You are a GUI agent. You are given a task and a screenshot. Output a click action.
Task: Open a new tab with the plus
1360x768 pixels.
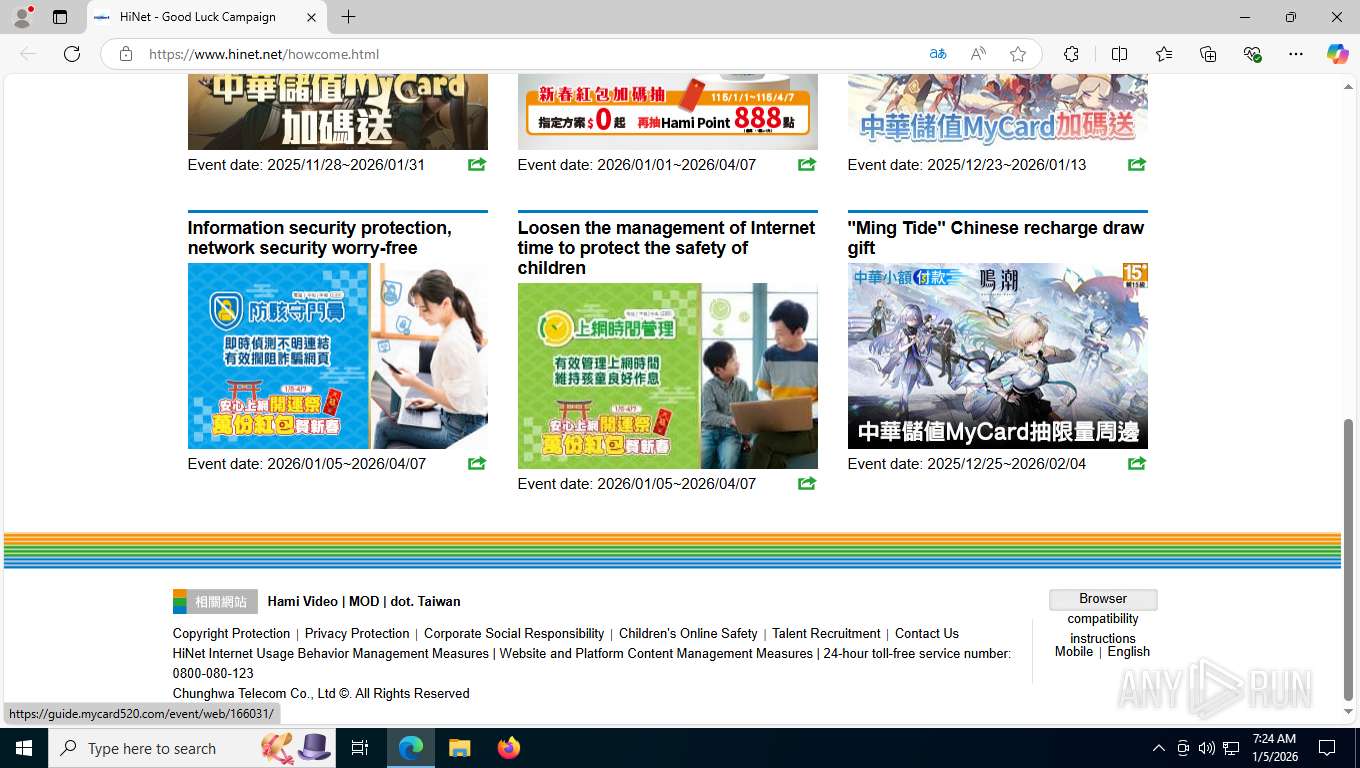pyautogui.click(x=348, y=17)
